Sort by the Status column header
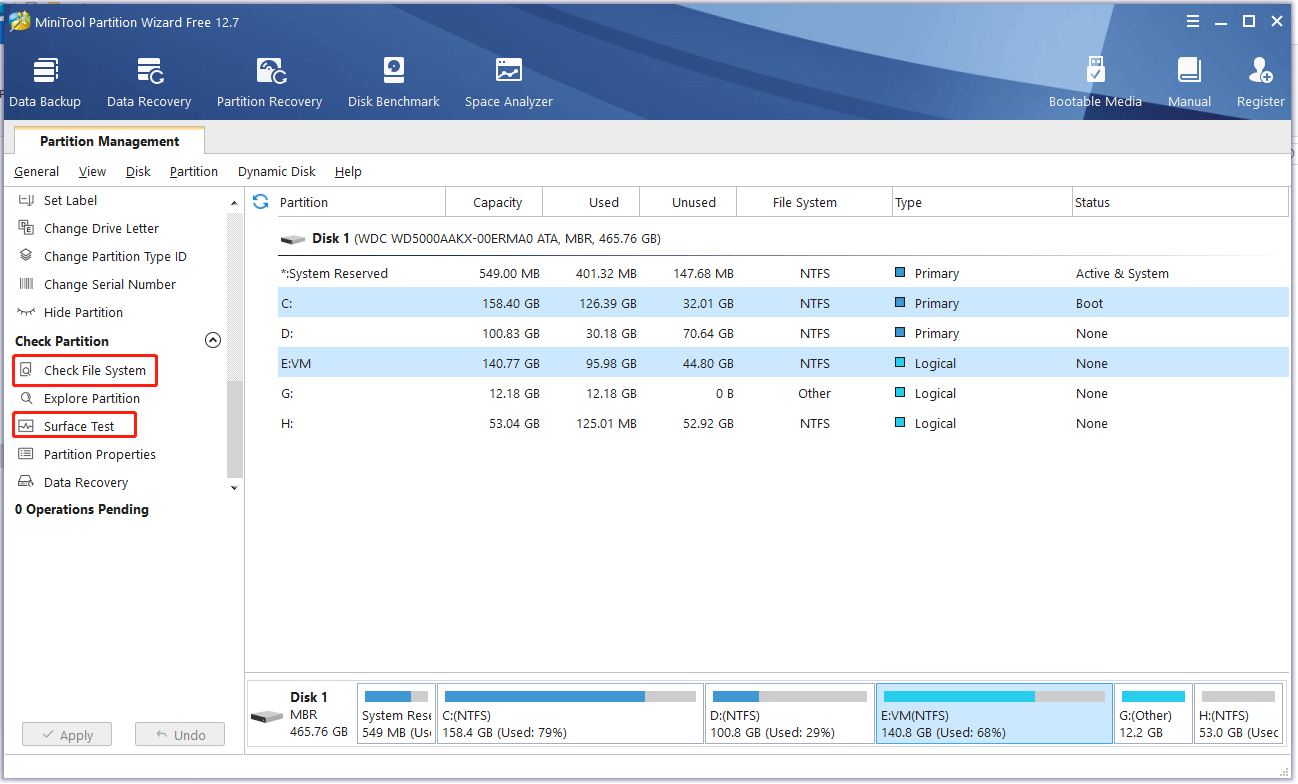 point(1180,202)
